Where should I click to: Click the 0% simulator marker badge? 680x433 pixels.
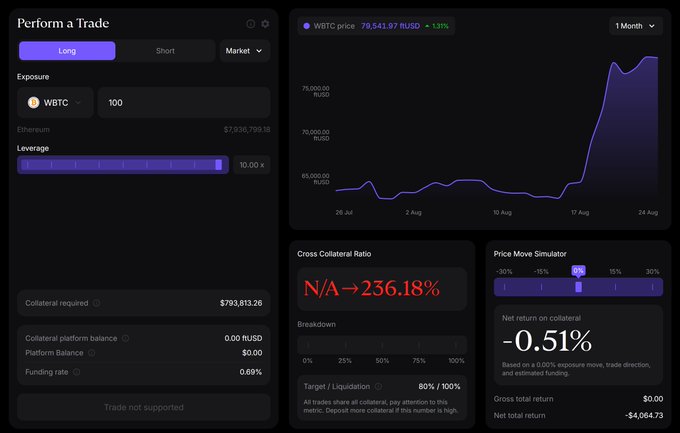pos(578,271)
